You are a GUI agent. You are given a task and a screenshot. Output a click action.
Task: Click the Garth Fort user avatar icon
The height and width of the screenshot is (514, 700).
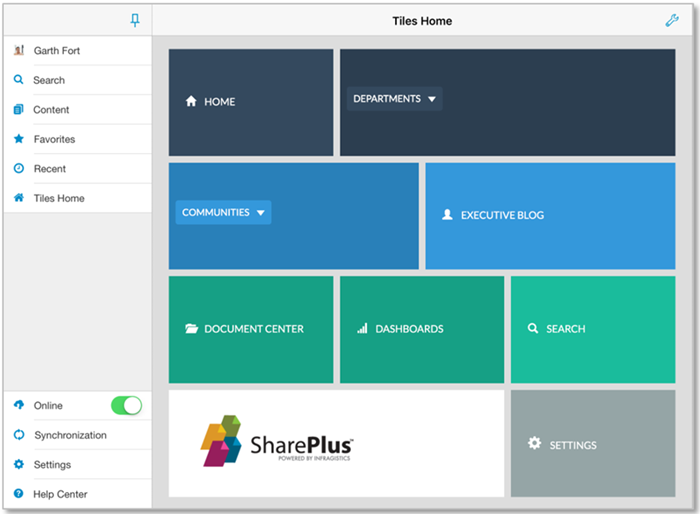[19, 50]
